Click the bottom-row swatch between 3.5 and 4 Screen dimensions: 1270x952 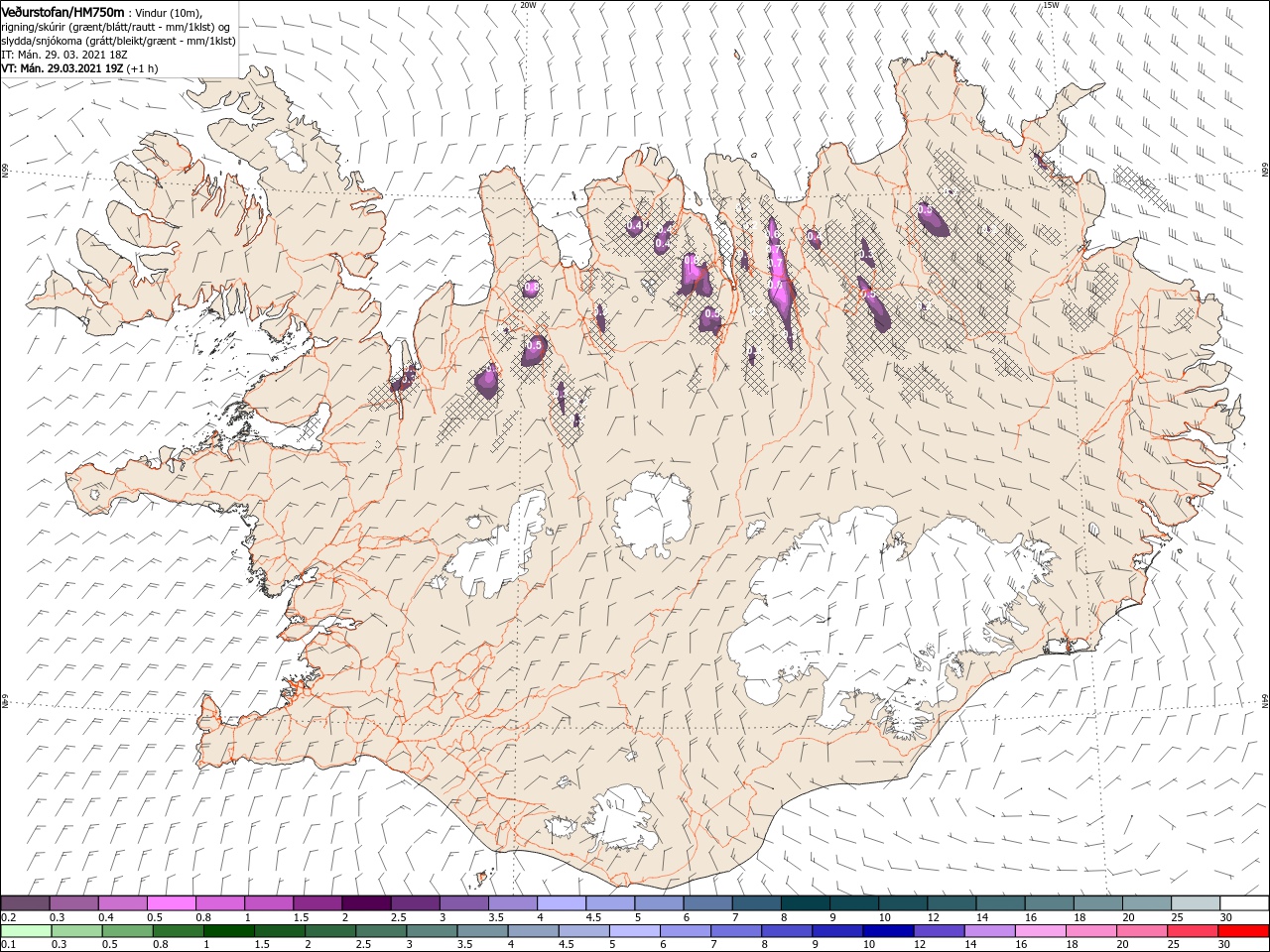pos(482,931)
